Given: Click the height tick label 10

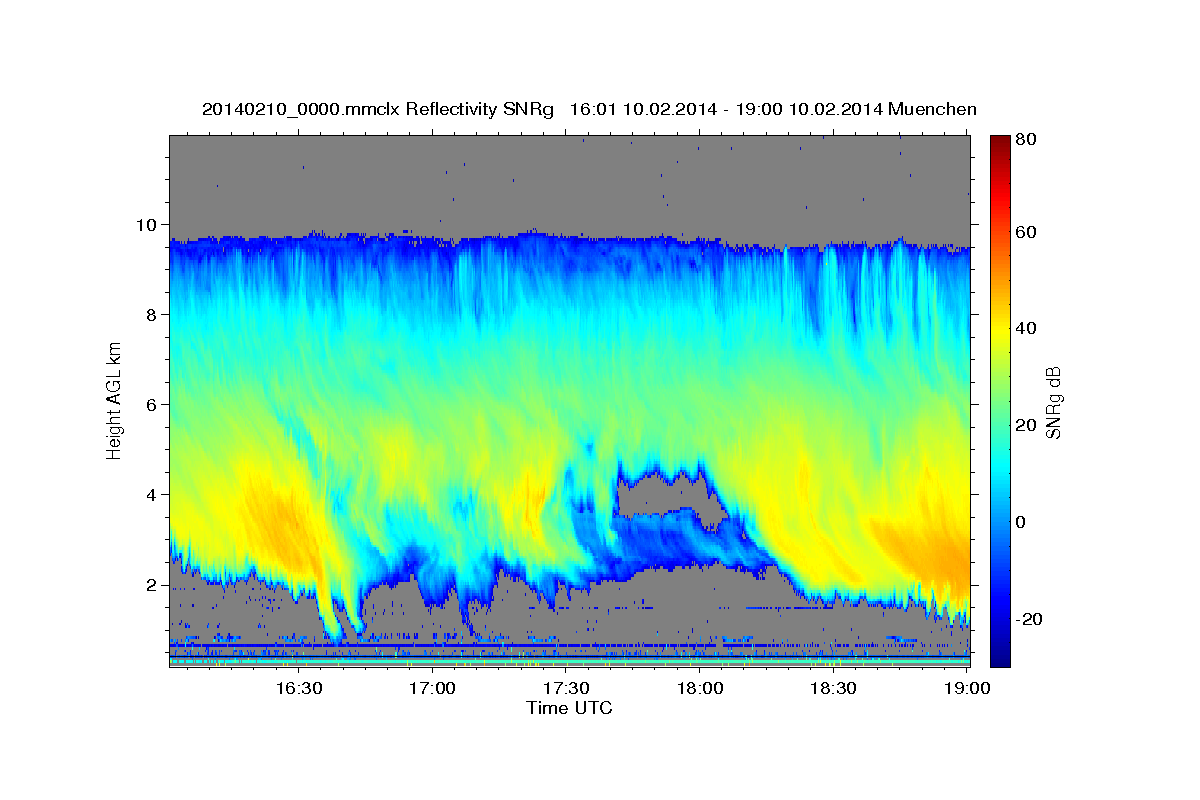Looking at the screenshot, I should [x=147, y=225].
